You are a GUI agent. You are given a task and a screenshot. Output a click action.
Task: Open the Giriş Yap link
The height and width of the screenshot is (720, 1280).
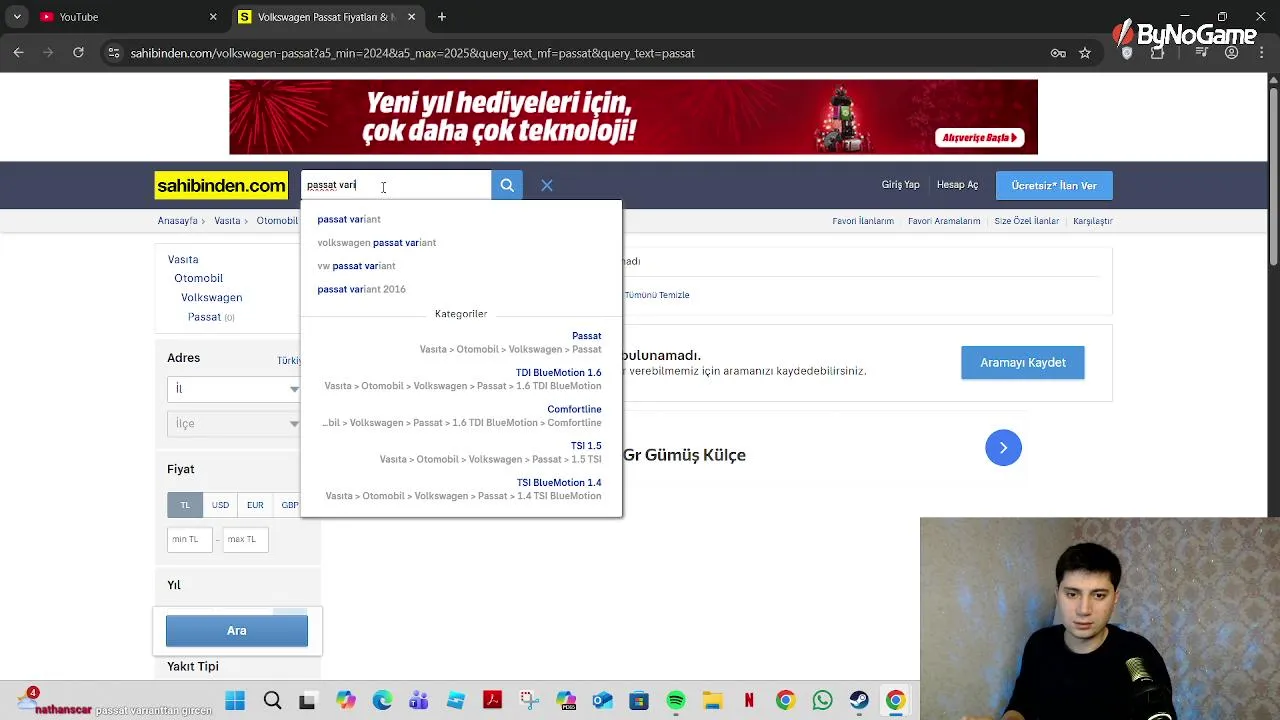click(x=900, y=185)
